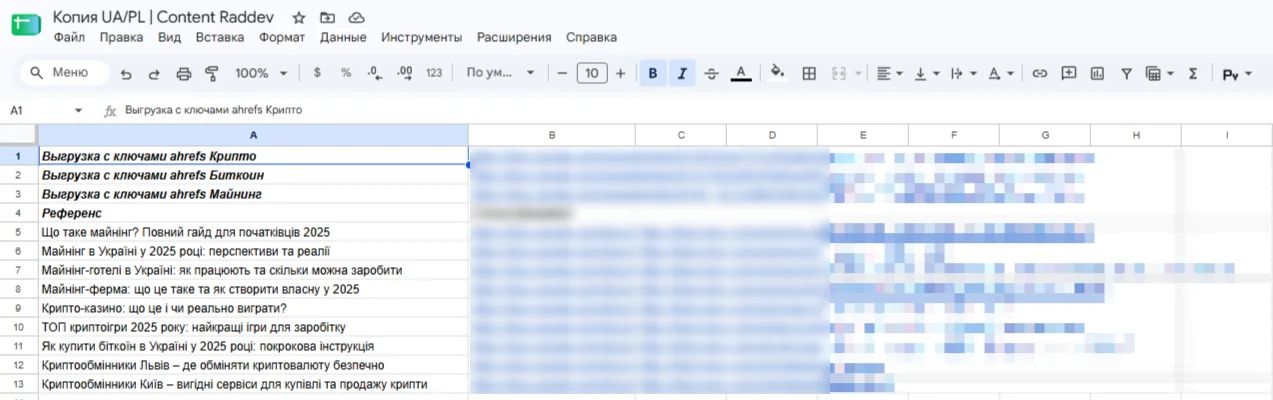Select cell 'Выгрузка с ключами ahrefs Биткоин'

253,175
